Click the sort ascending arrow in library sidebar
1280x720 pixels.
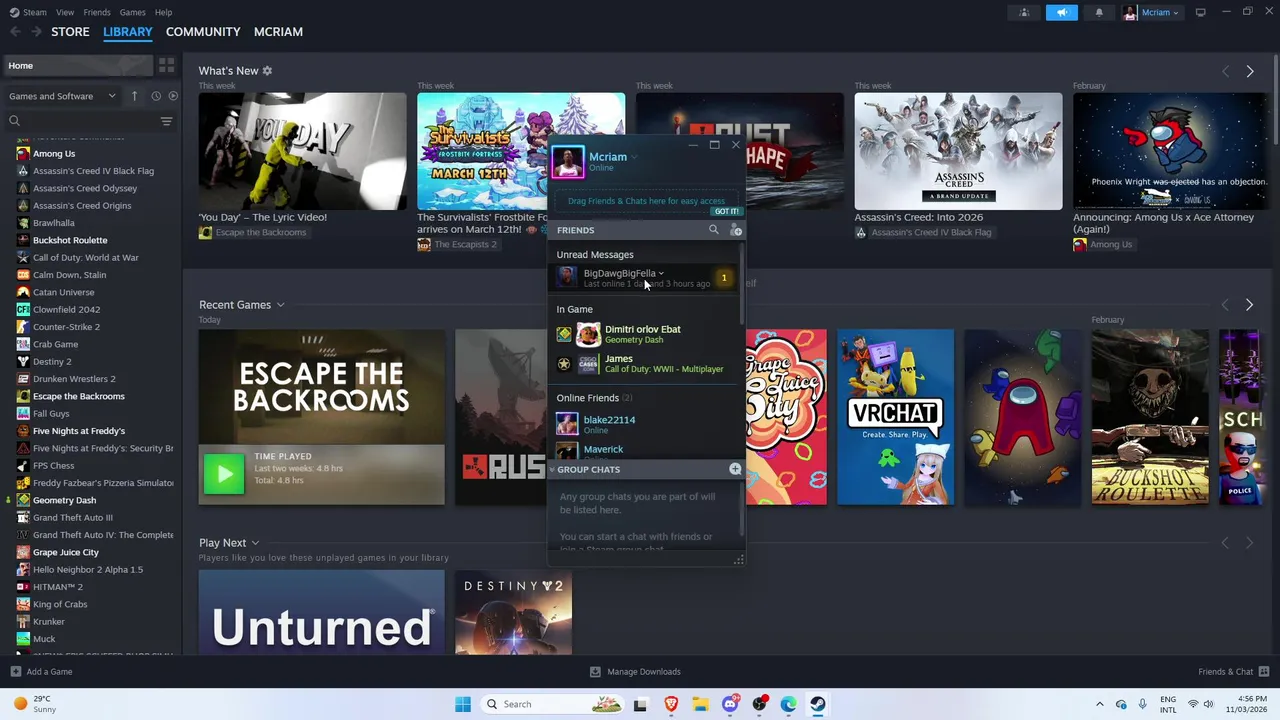(134, 96)
